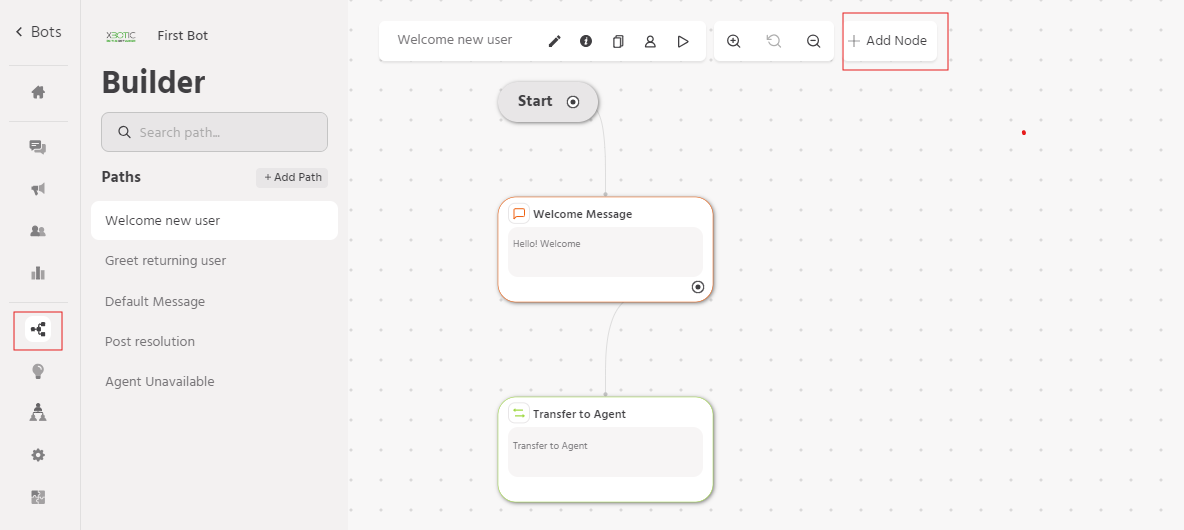The height and width of the screenshot is (530, 1184).
Task: Zoom in on the canvas
Action: [x=733, y=41]
